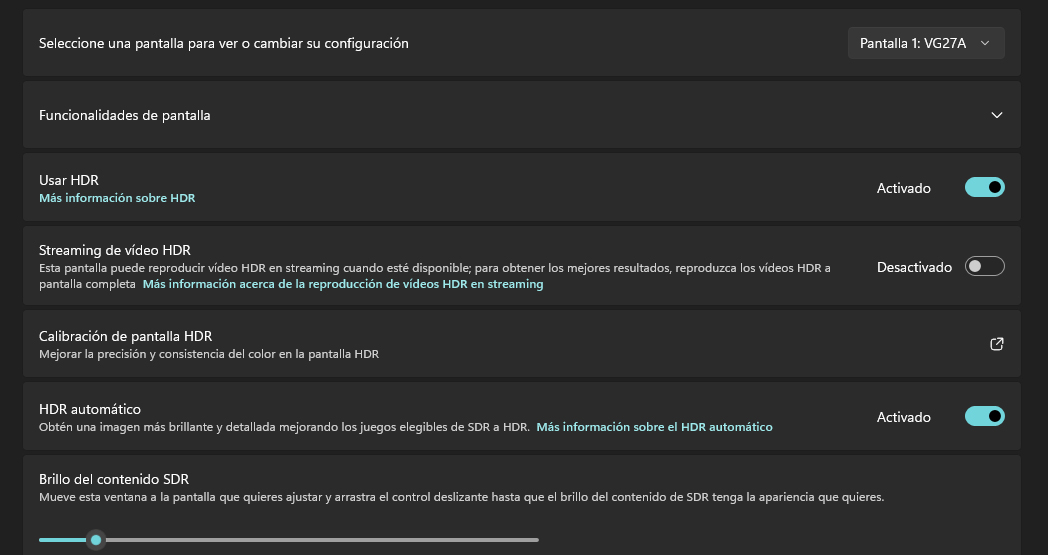Turn off the Usar HDR toggle
Screen dimensions: 1048x555
click(x=985, y=187)
